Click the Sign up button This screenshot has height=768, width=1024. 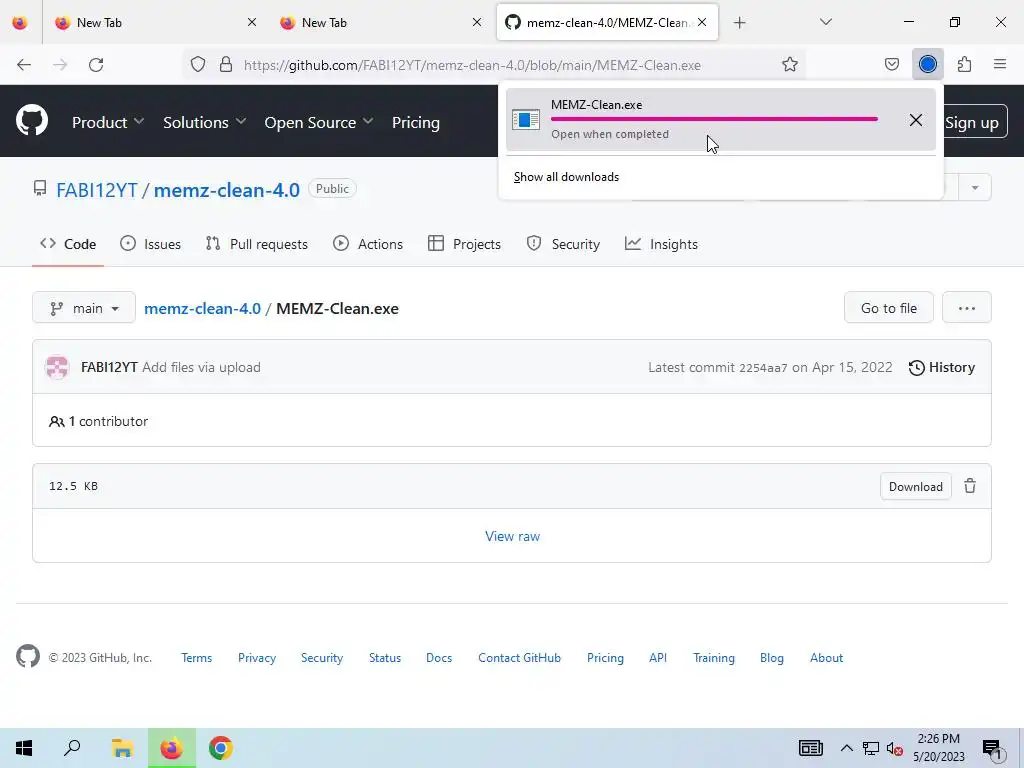click(972, 122)
